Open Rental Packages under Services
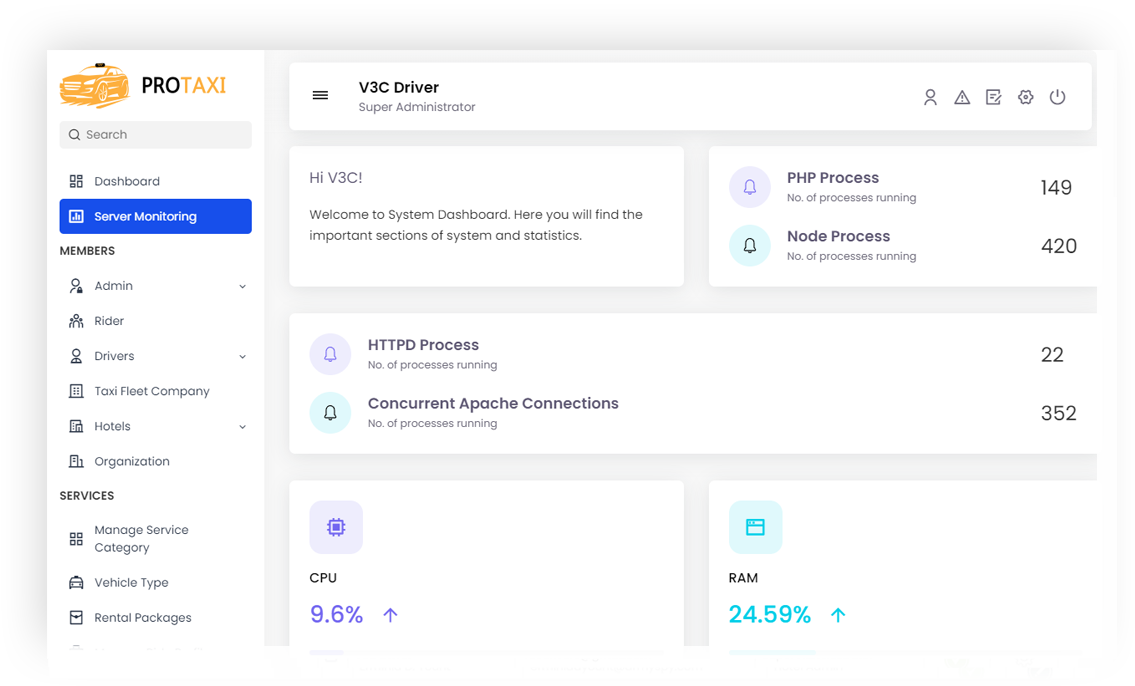This screenshot has width=1135, height=686. (141, 617)
